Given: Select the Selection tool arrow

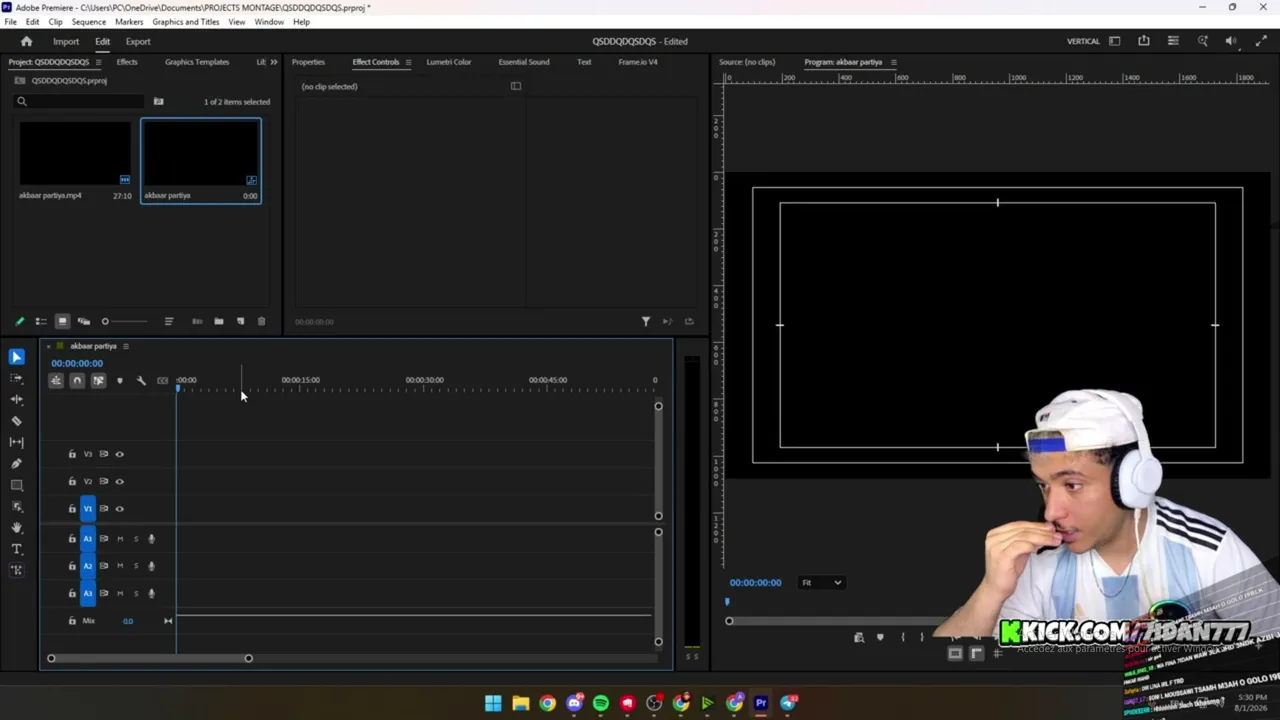Looking at the screenshot, I should coord(16,357).
